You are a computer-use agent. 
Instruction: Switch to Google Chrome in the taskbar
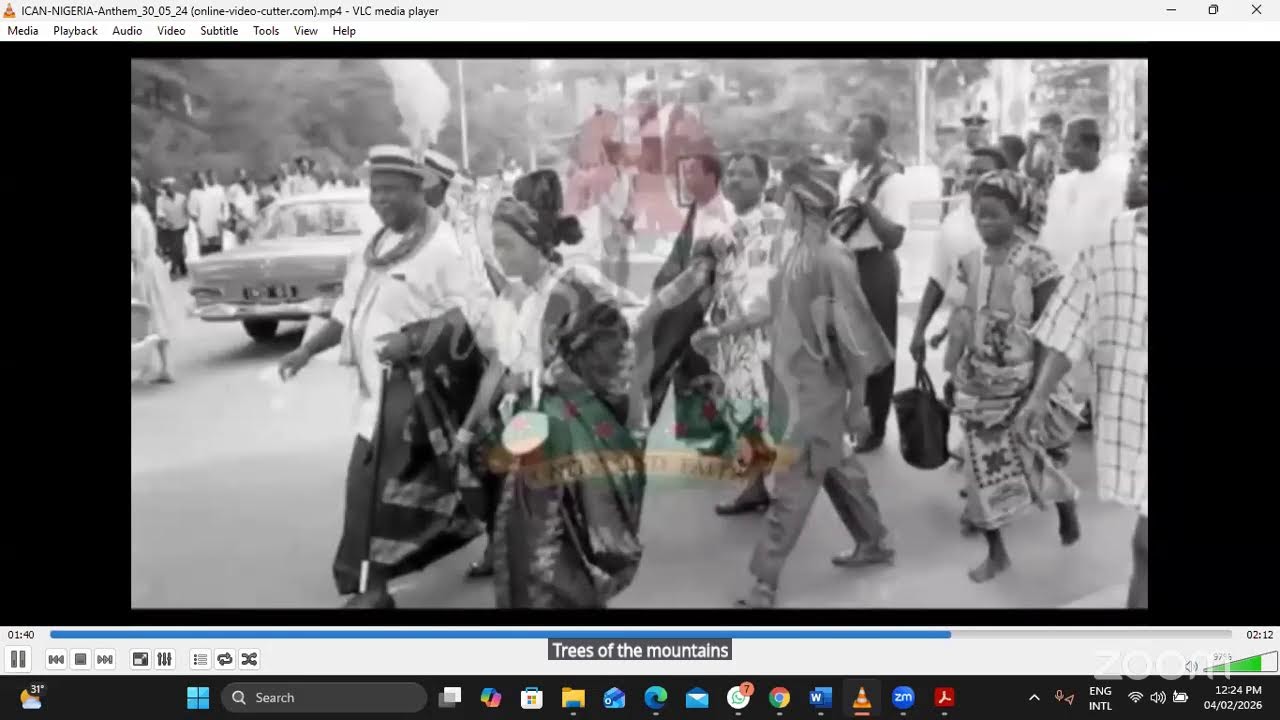pos(779,698)
